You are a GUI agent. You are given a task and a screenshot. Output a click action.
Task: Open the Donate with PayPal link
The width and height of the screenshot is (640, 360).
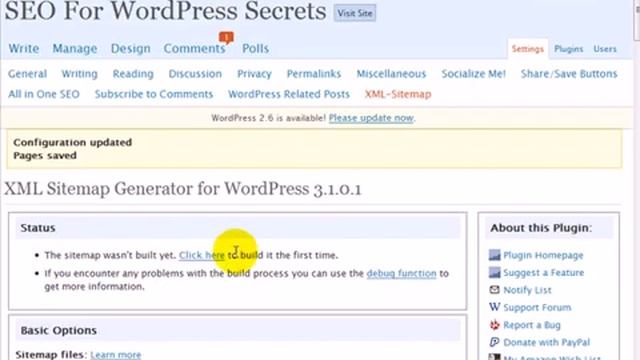(x=547, y=342)
